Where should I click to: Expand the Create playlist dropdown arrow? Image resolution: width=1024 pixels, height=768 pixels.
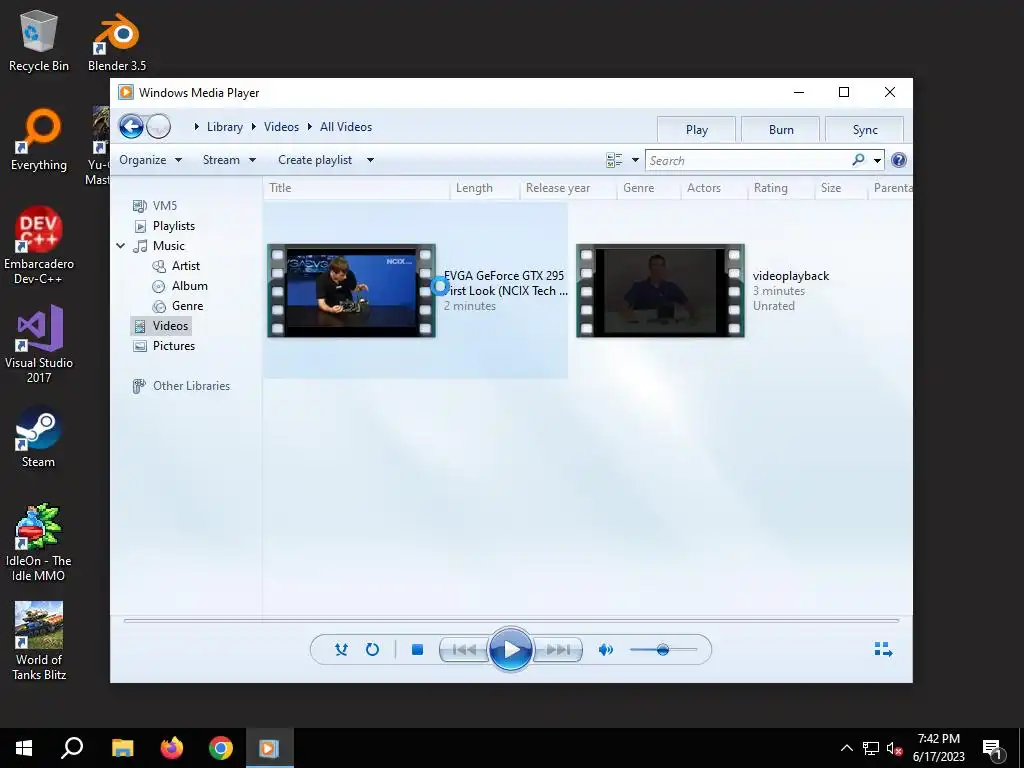370,160
